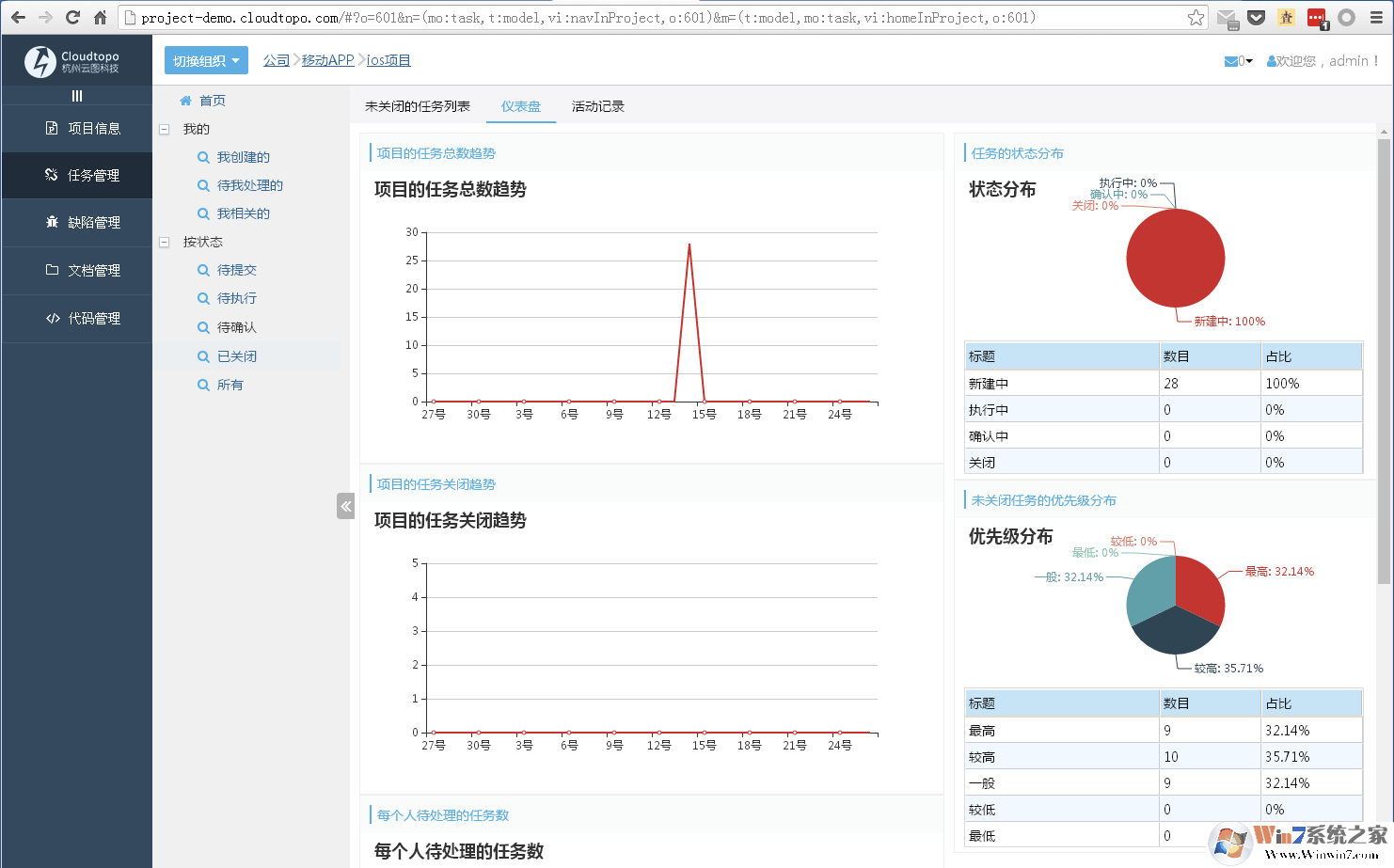Image resolution: width=1394 pixels, height=868 pixels.
Task: Select 项目信息 from the sidebar
Action: (x=75, y=128)
